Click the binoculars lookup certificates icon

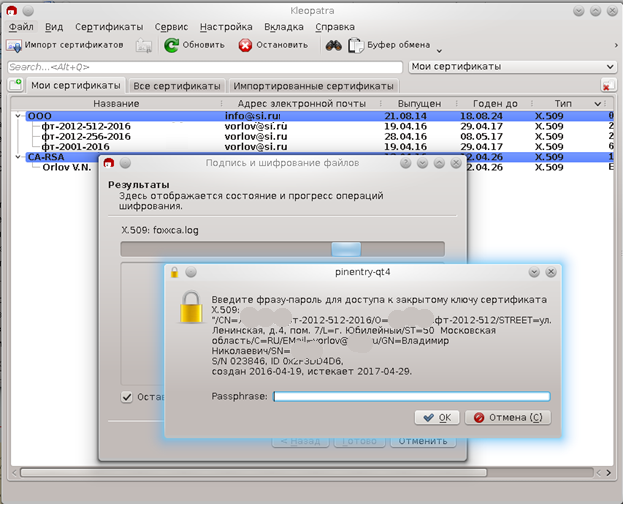pos(333,45)
